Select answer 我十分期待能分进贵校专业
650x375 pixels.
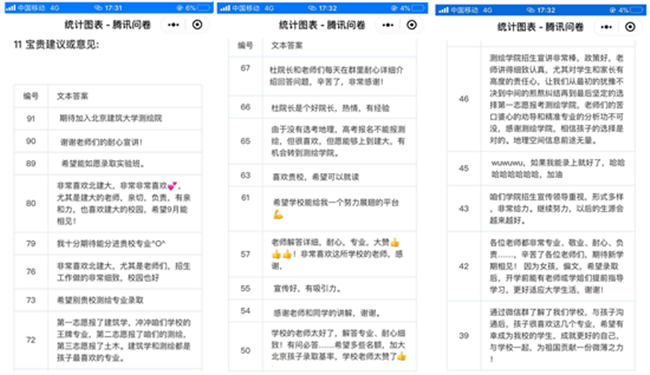[111, 244]
